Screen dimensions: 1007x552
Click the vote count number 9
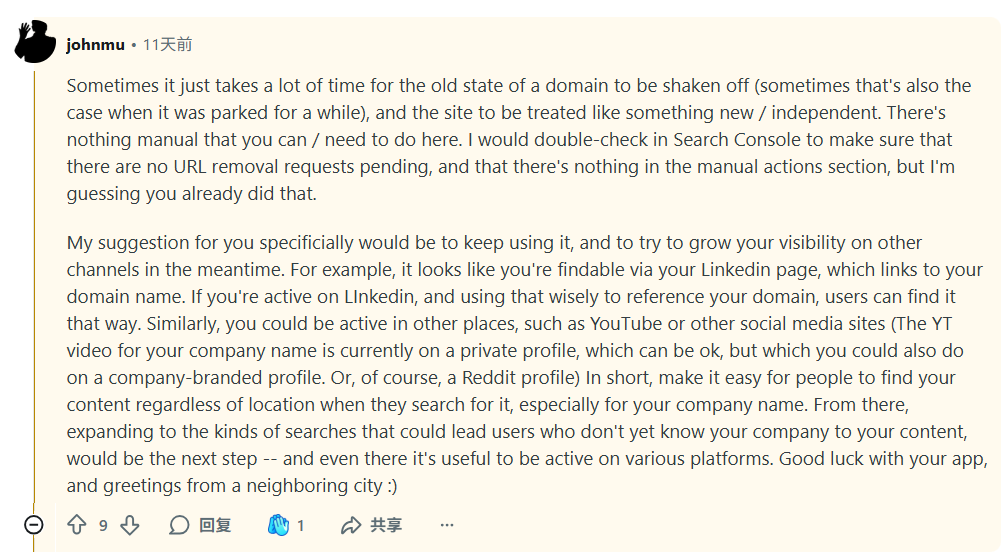point(103,525)
